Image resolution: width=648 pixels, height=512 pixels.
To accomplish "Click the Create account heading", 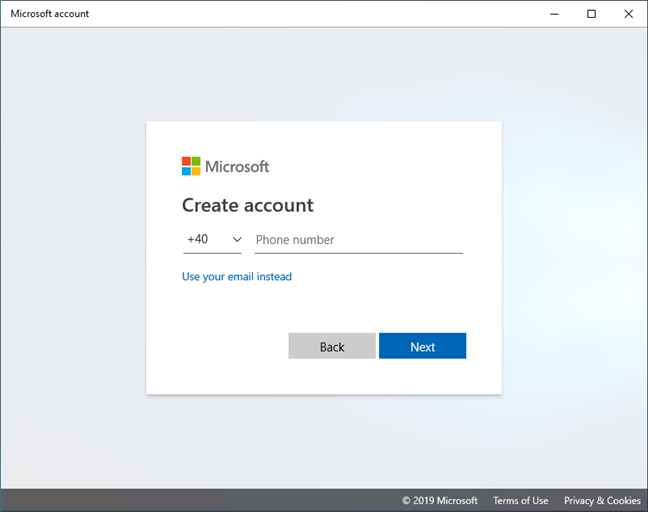I will point(248,205).
